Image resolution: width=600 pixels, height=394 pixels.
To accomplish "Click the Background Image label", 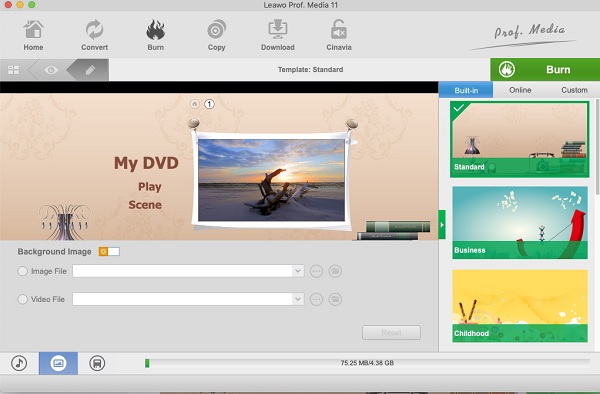I will [x=54, y=252].
